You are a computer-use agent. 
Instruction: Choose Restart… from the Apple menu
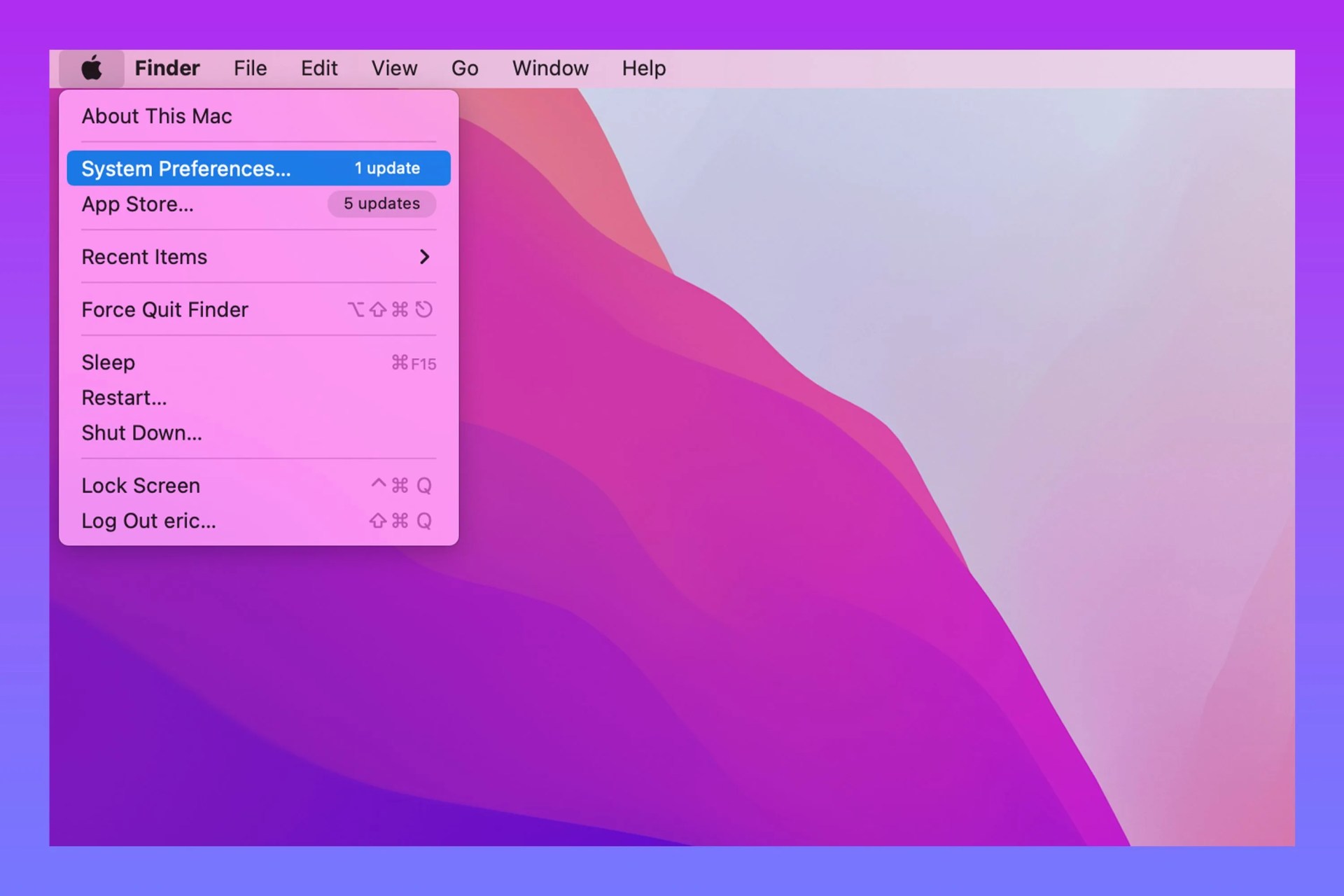coord(258,398)
